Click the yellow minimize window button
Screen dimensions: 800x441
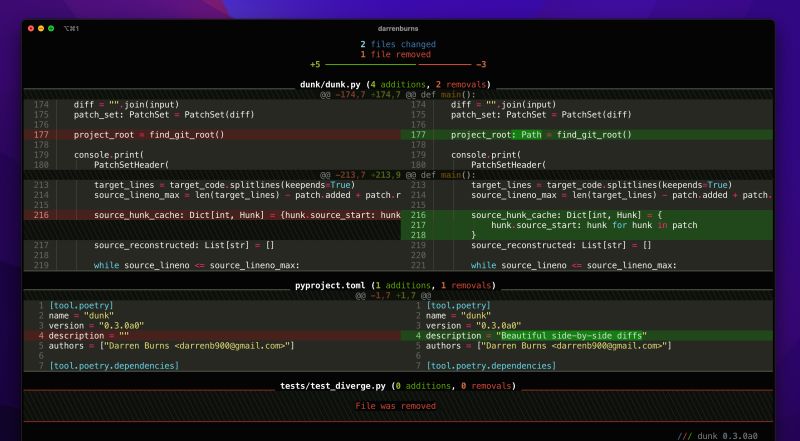(41, 29)
